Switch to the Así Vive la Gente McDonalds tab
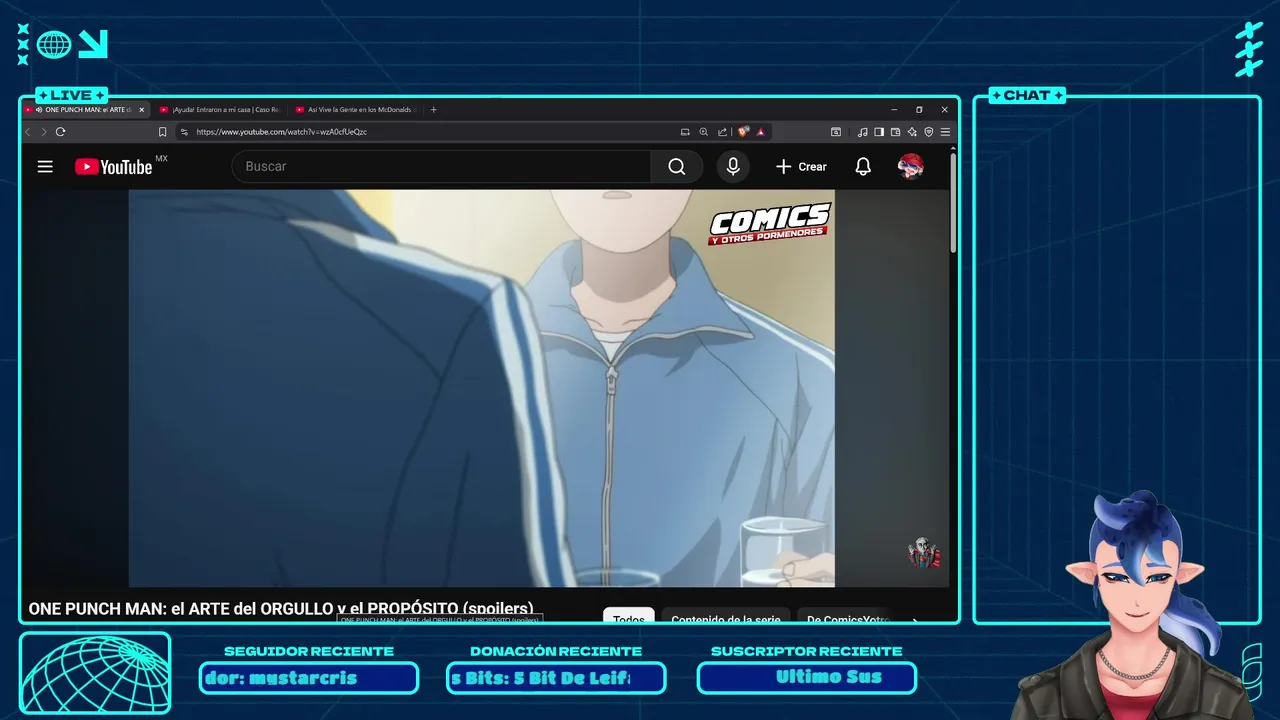Viewport: 1280px width, 720px height. (355, 110)
